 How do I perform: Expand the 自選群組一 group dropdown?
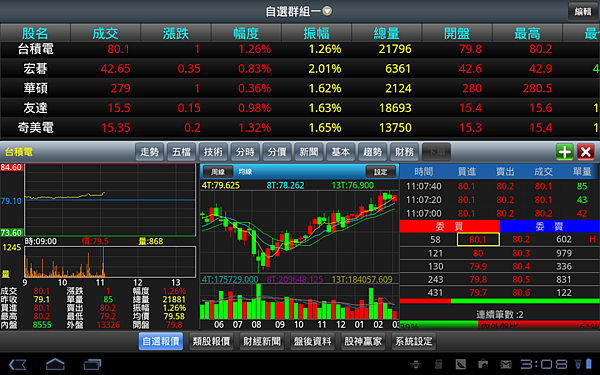pyautogui.click(x=327, y=11)
